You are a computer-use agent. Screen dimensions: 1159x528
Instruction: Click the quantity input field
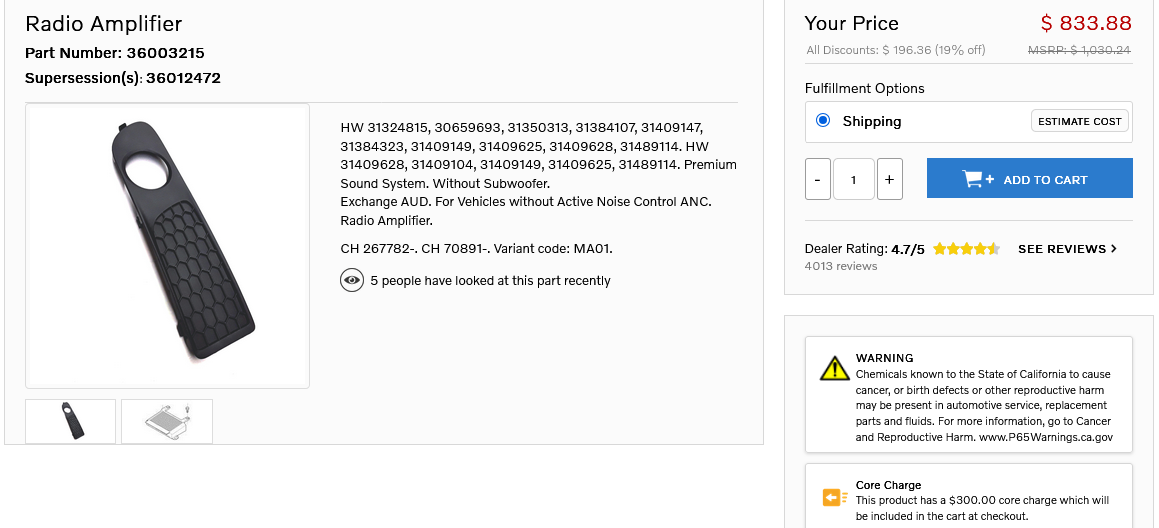(x=853, y=180)
